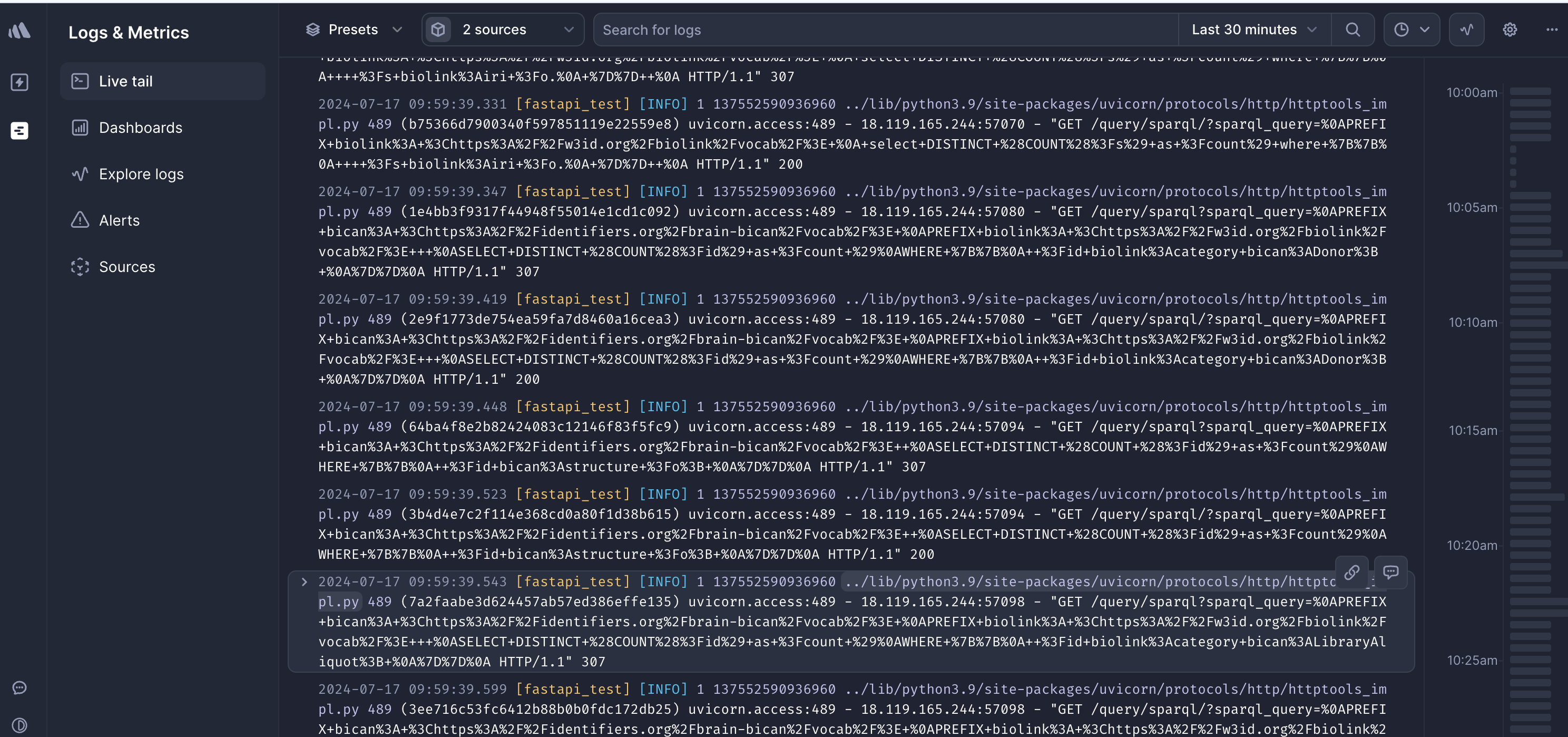Select log entry timestamped 09:59:39.419
The width and height of the screenshot is (1568, 737).
(852, 340)
